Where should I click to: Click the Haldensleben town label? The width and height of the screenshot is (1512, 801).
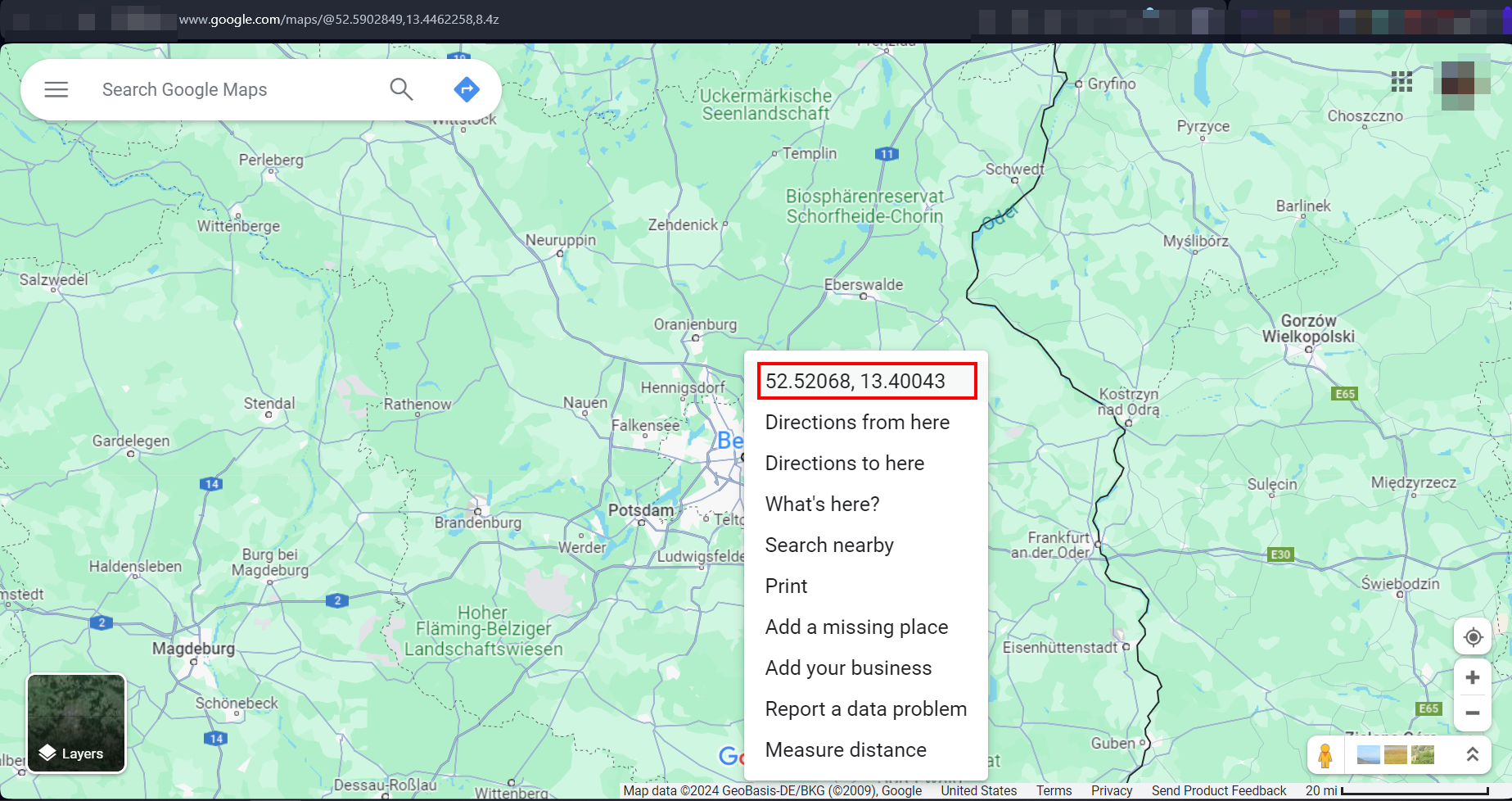pyautogui.click(x=135, y=566)
